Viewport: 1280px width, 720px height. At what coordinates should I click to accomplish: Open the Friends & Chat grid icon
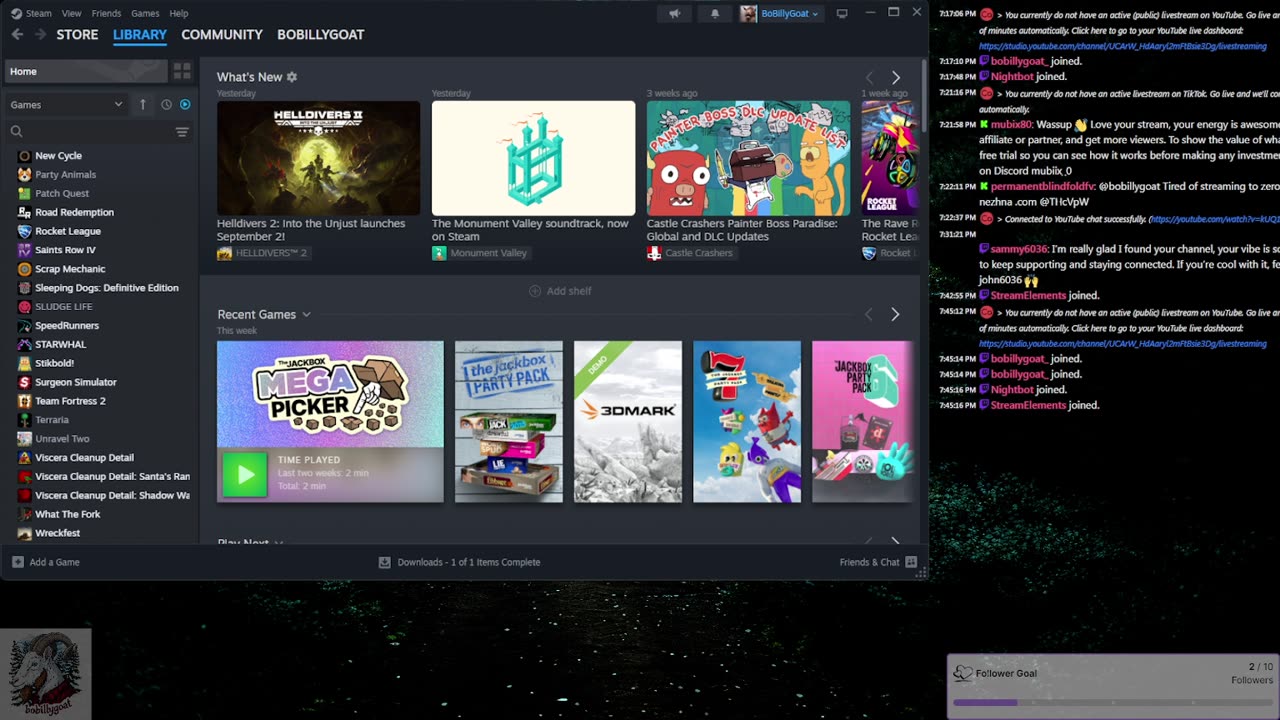(911, 562)
